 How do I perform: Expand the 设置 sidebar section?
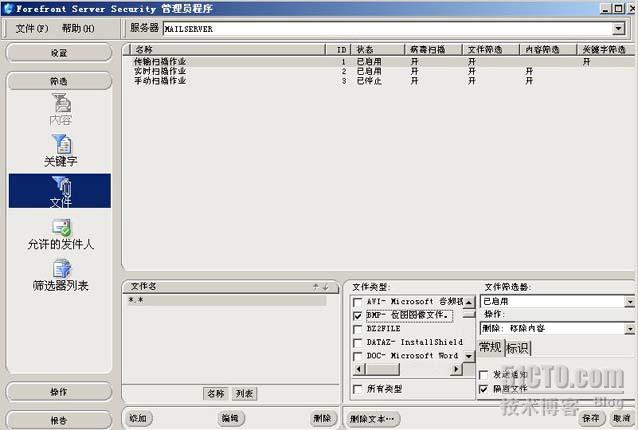[x=59, y=53]
